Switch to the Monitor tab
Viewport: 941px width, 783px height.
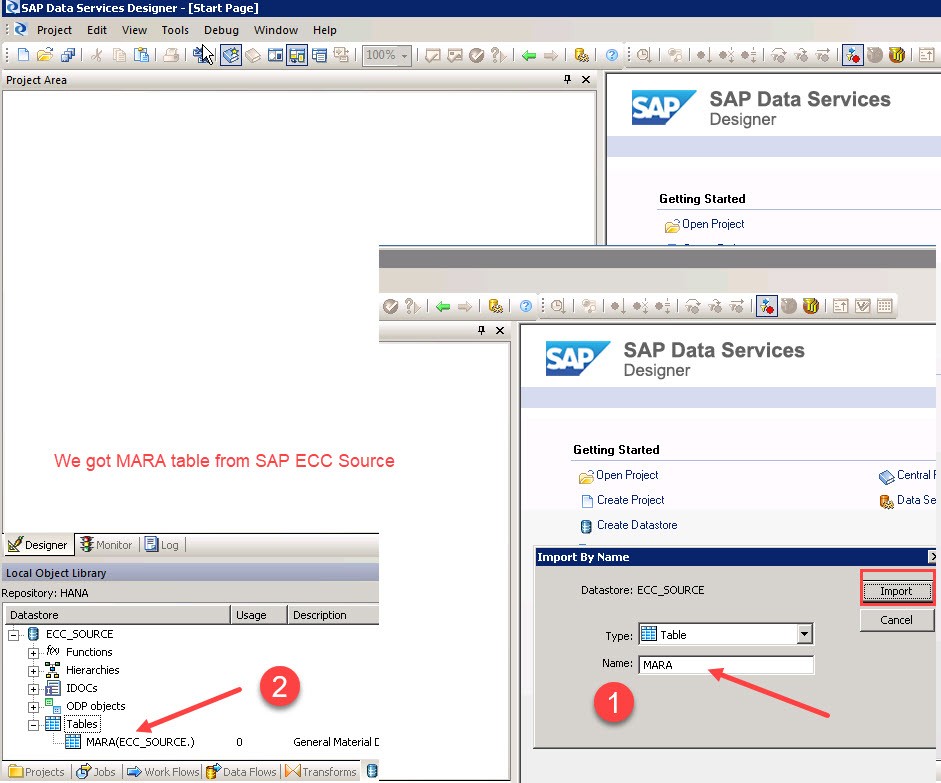(x=107, y=545)
